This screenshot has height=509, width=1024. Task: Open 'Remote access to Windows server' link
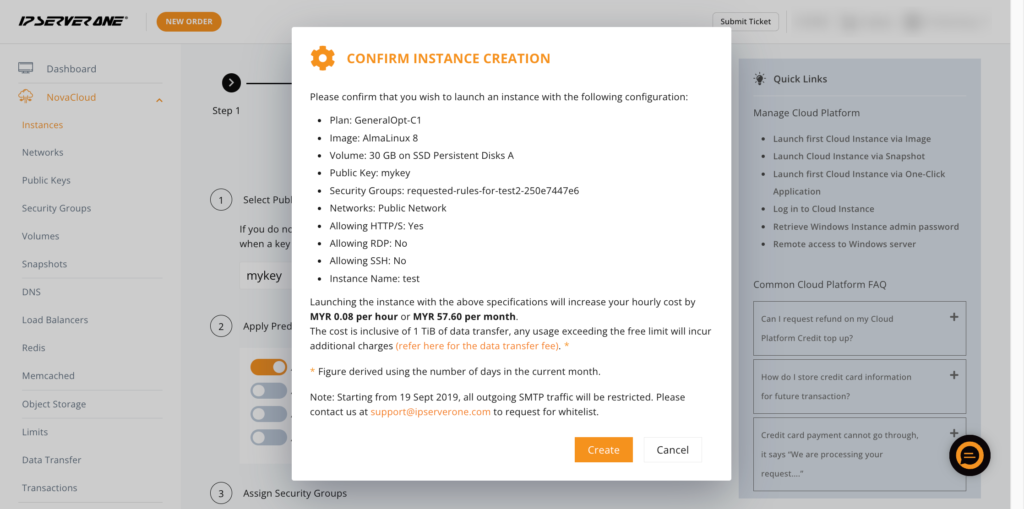pyautogui.click(x=844, y=244)
